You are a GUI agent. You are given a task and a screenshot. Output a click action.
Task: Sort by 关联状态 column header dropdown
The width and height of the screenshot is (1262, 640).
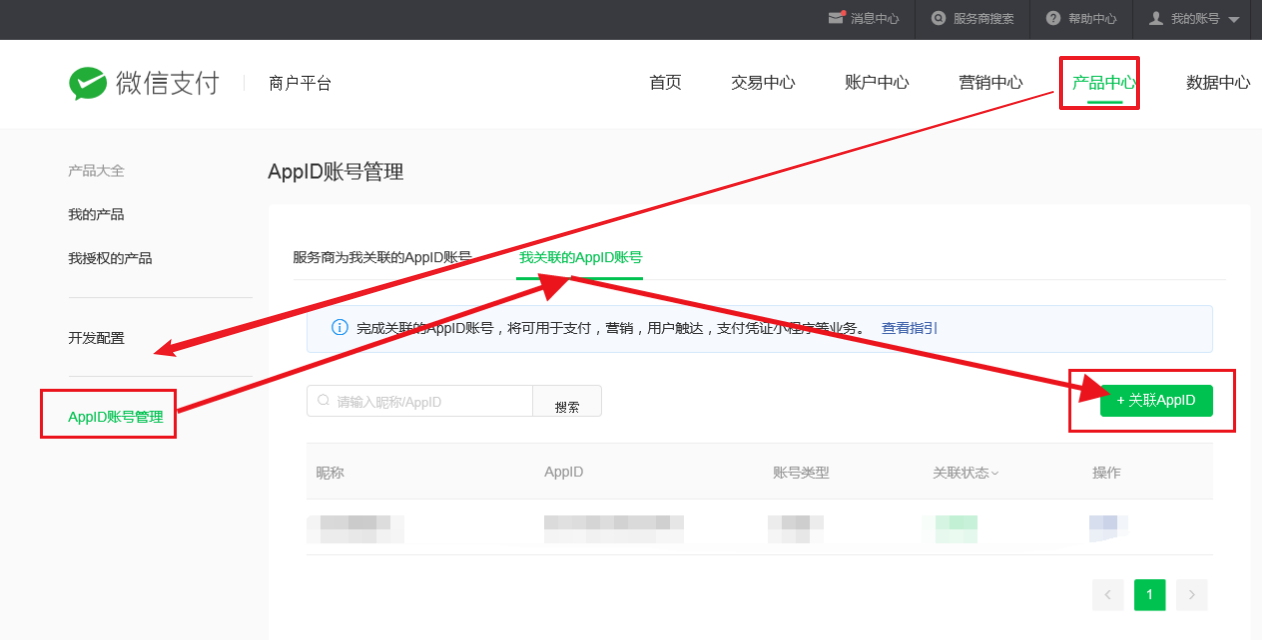pos(965,473)
